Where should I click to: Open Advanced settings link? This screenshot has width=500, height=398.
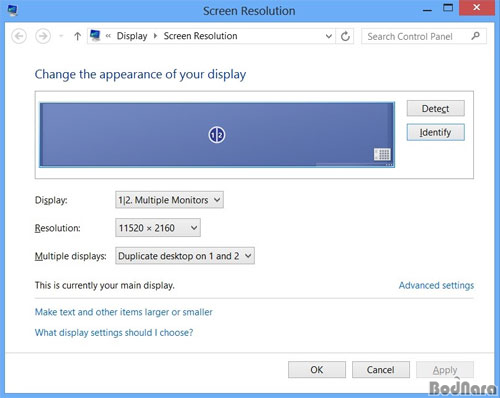[x=436, y=286]
